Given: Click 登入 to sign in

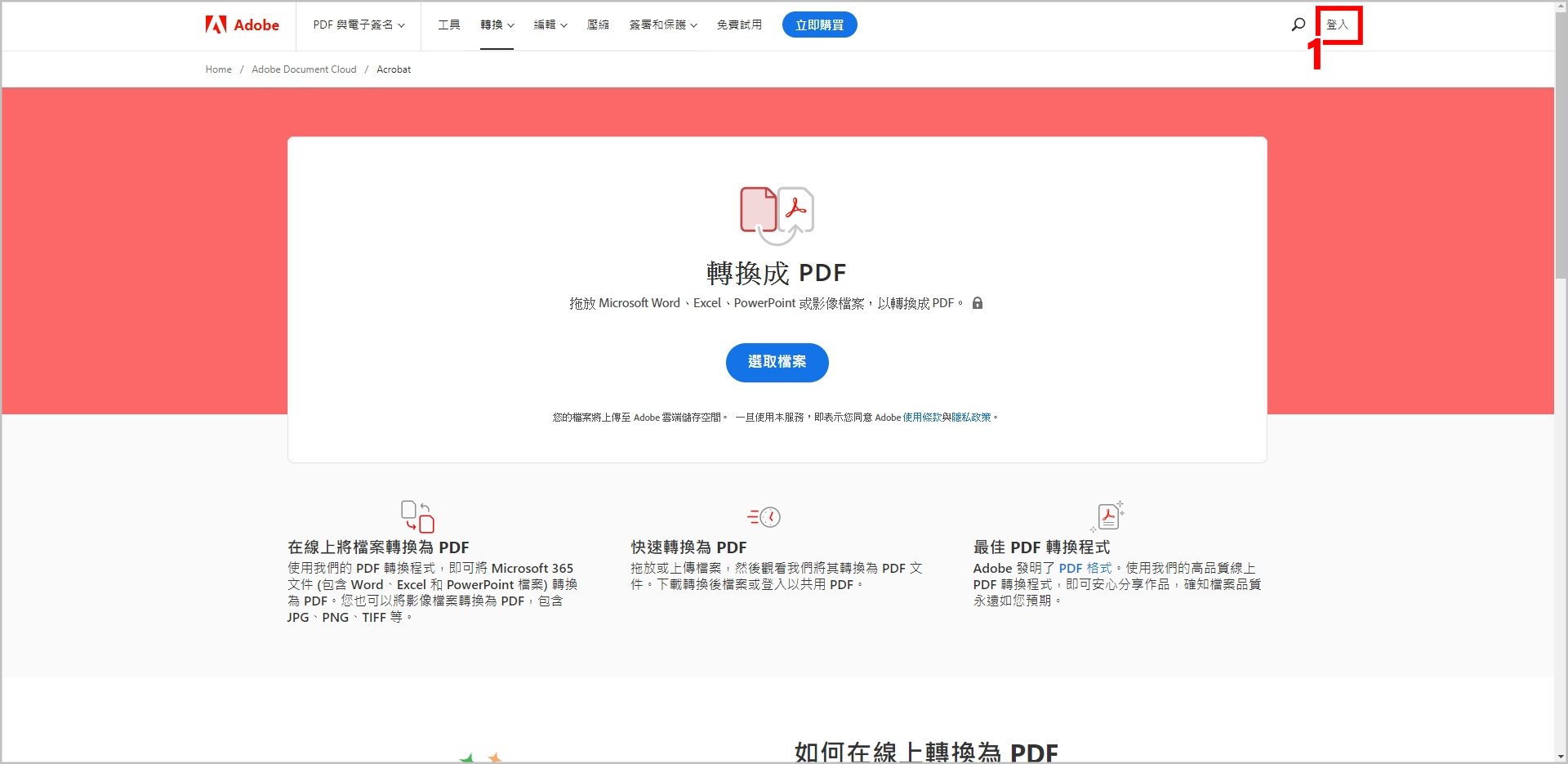Looking at the screenshot, I should (1337, 25).
